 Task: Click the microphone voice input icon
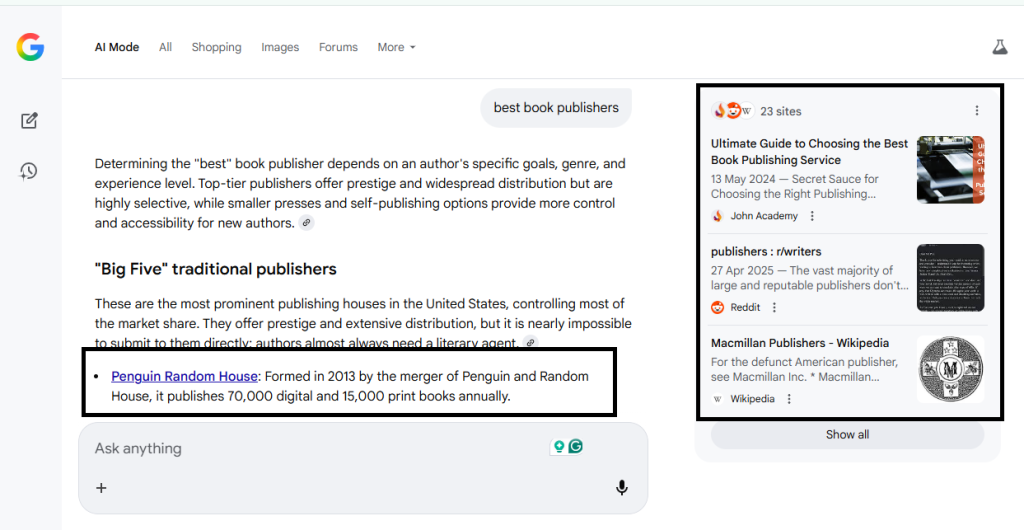[x=621, y=488]
